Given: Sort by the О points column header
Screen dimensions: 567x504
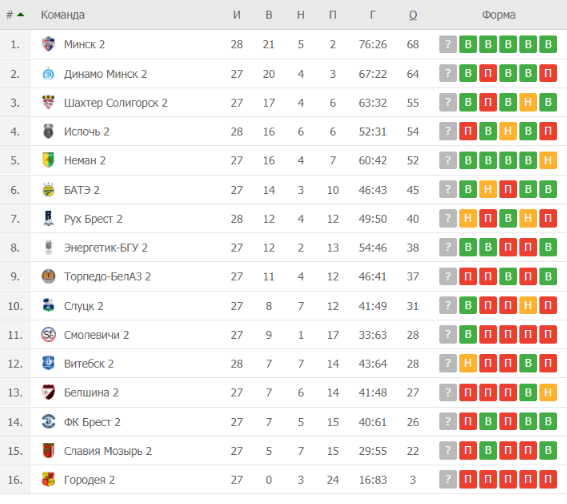Looking at the screenshot, I should point(413,15).
